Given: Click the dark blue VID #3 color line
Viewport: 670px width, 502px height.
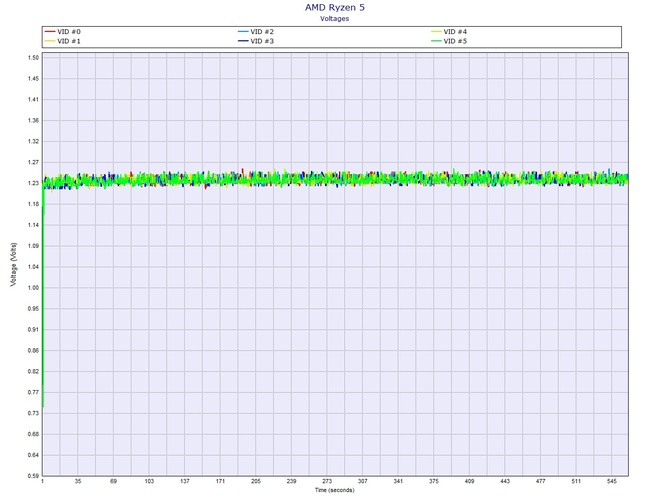Looking at the screenshot, I should (243, 41).
